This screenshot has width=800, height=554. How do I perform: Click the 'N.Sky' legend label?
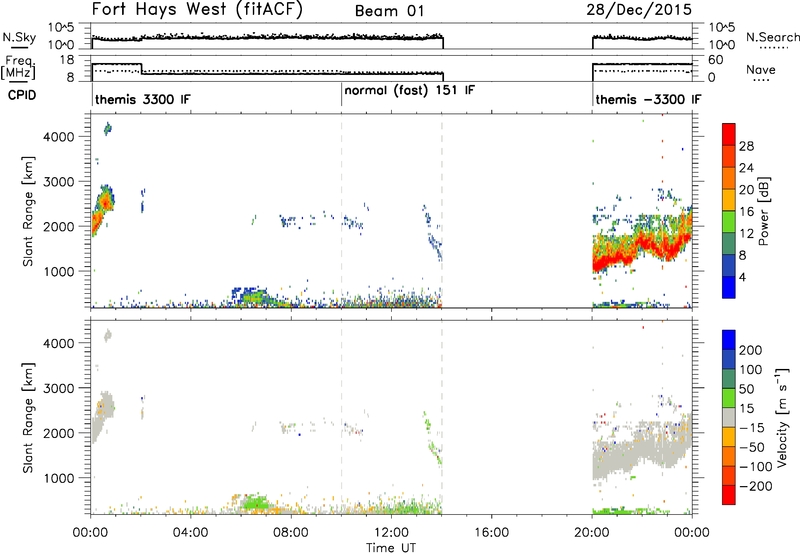pos(19,37)
